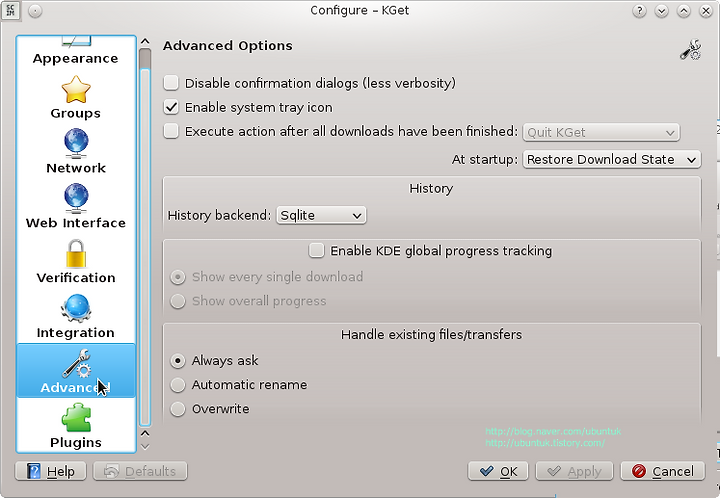
Task: Select Show every single download radio
Action: [178, 277]
